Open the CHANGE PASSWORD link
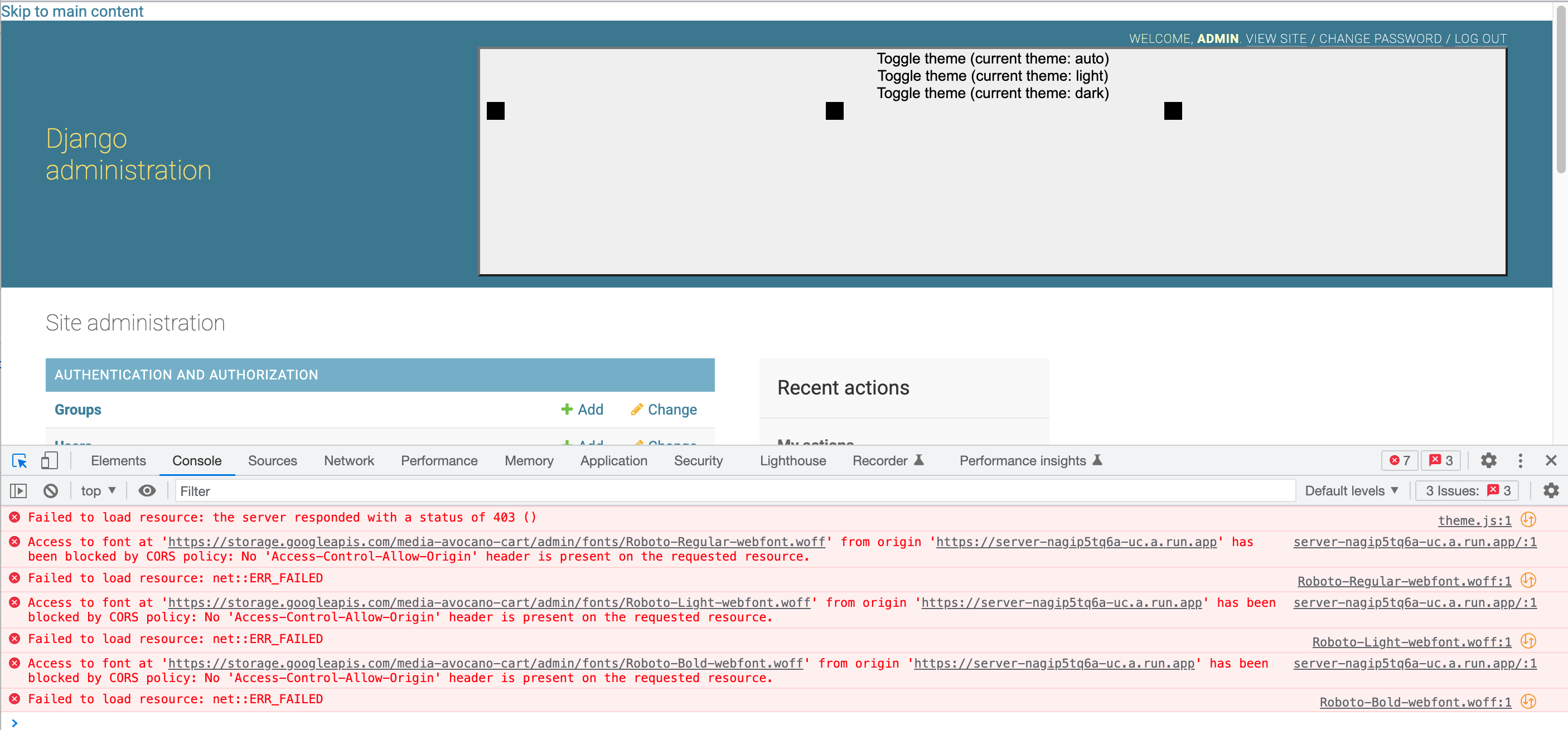The height and width of the screenshot is (730, 1568). (x=1380, y=39)
